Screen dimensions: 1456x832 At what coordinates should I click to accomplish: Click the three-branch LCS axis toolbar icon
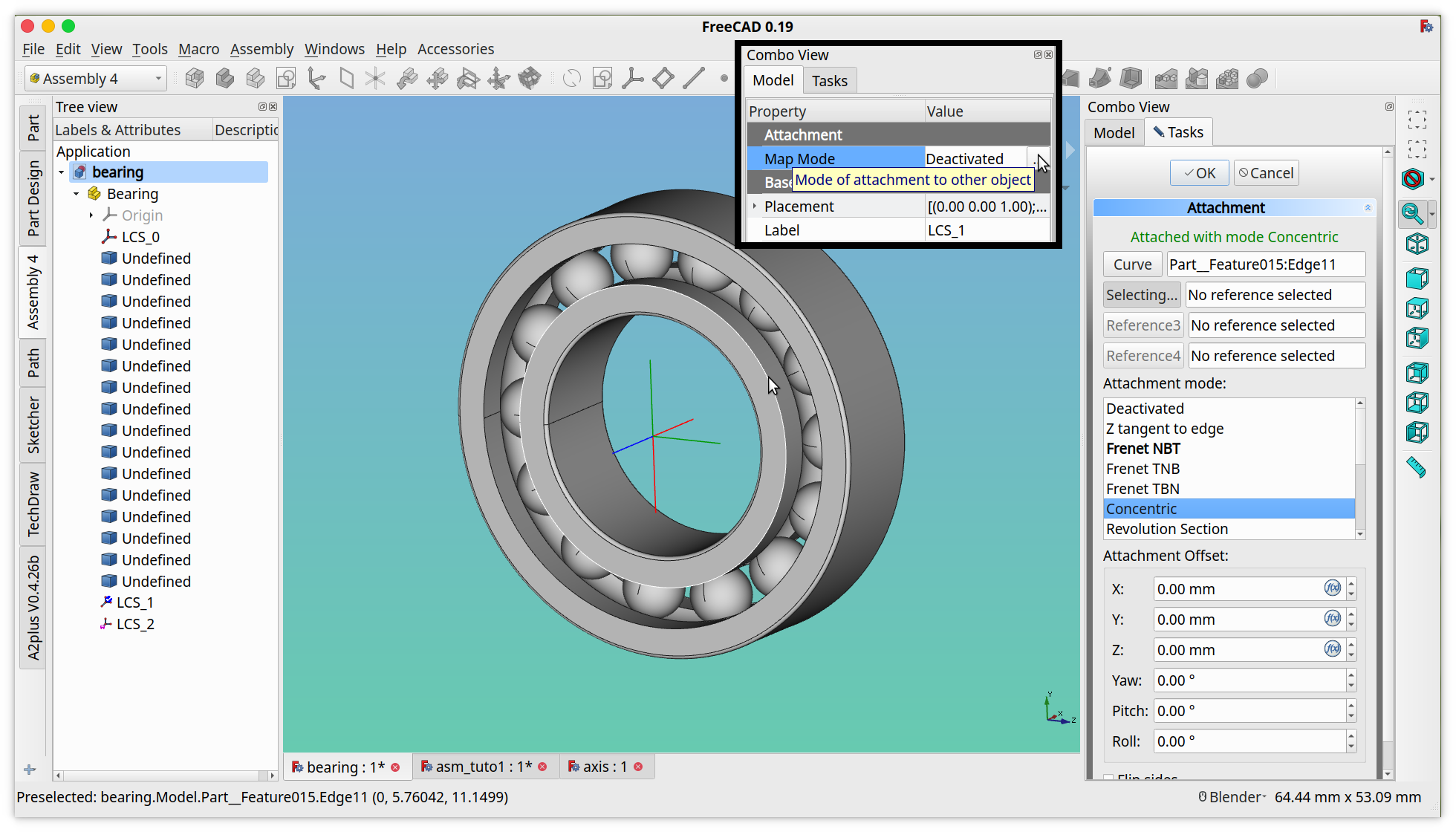pos(633,78)
